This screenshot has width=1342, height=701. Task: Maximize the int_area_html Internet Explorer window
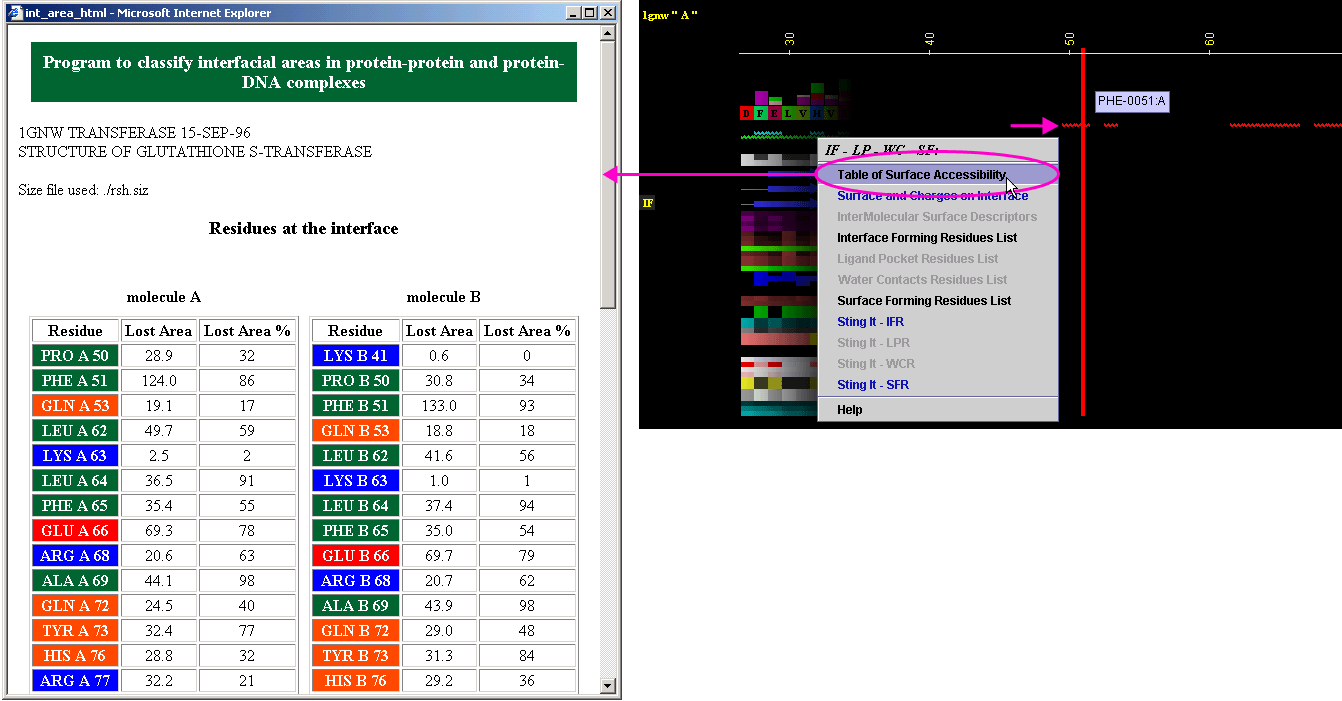pyautogui.click(x=588, y=13)
